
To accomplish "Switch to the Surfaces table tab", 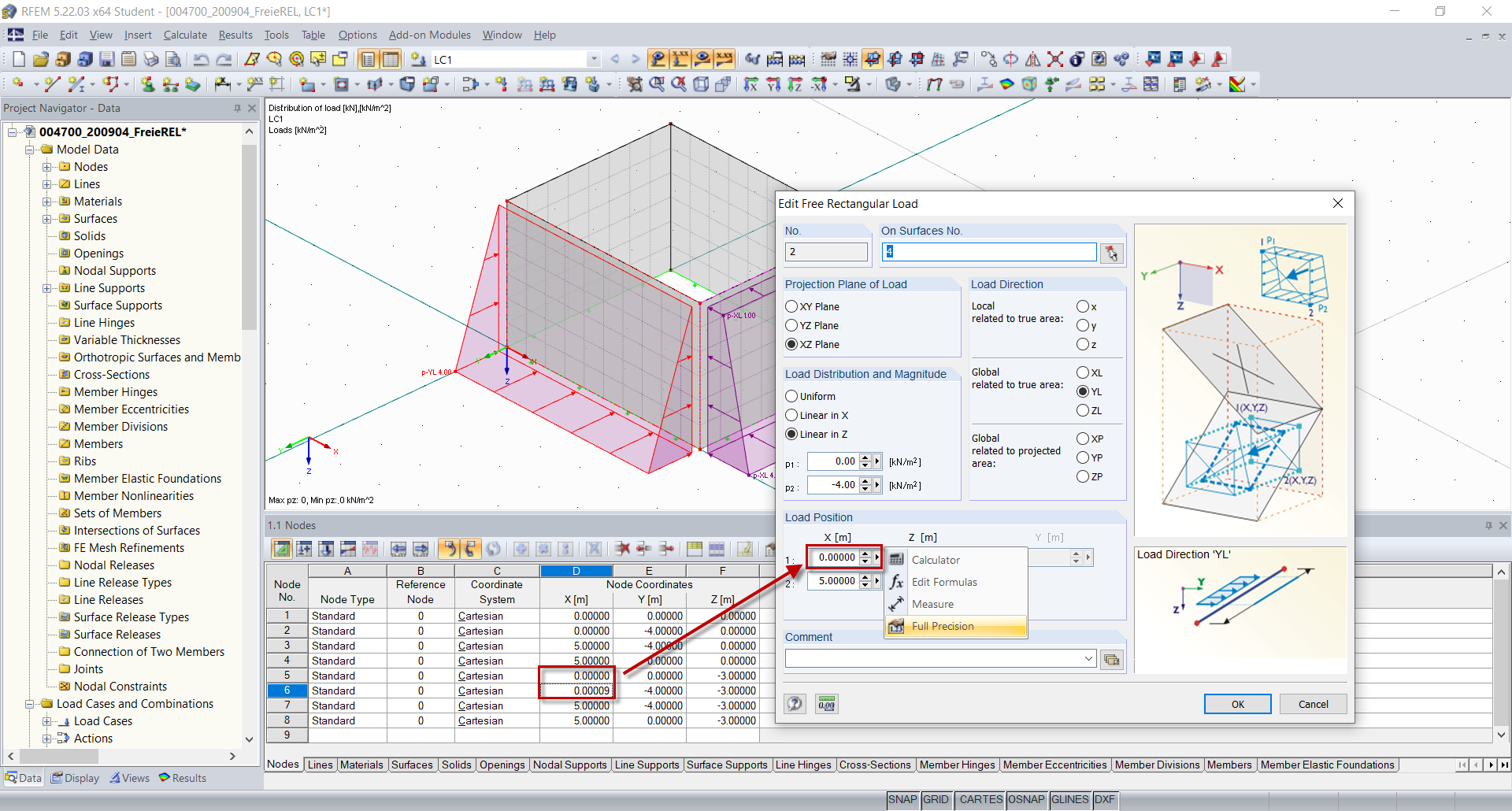I will point(412,765).
